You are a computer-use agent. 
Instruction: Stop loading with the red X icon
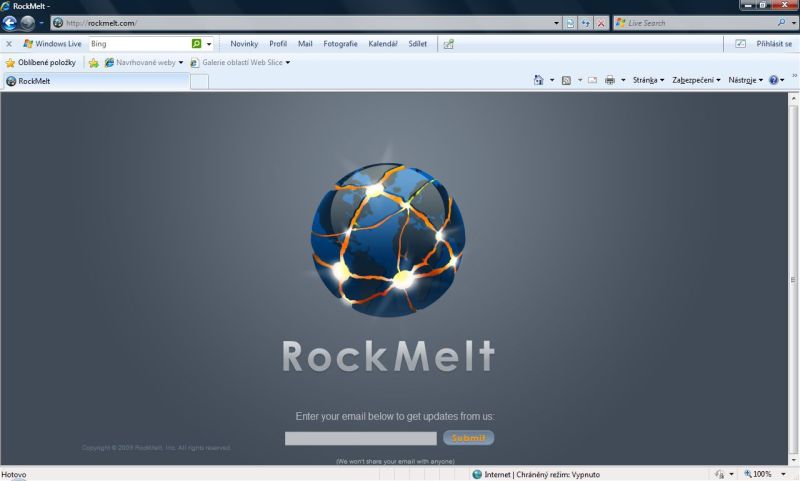click(x=601, y=23)
